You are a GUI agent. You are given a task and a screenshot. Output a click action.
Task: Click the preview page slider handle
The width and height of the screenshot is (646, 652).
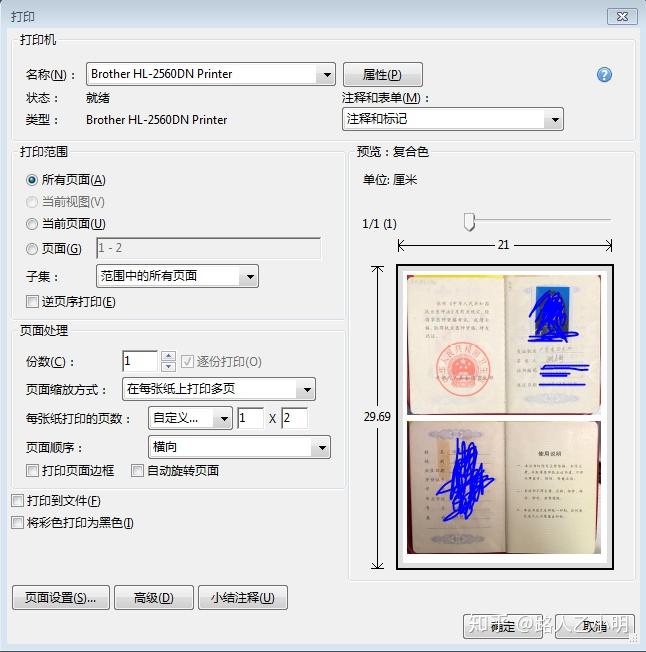tap(469, 222)
